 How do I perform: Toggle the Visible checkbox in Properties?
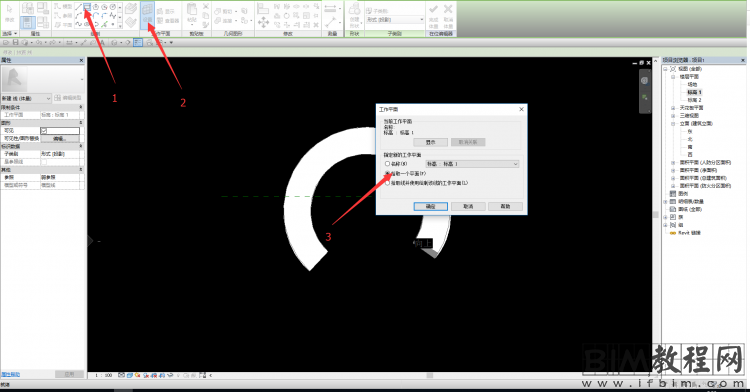click(x=44, y=131)
